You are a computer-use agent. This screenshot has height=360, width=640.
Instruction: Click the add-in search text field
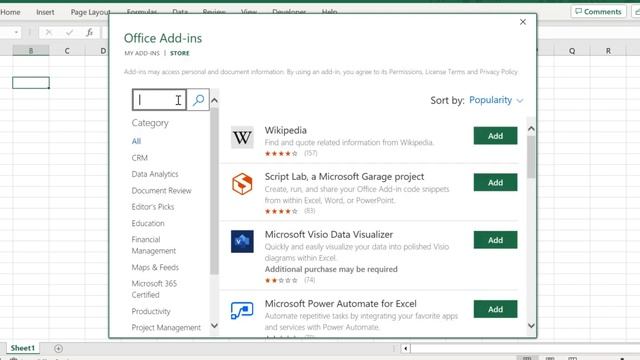point(160,100)
